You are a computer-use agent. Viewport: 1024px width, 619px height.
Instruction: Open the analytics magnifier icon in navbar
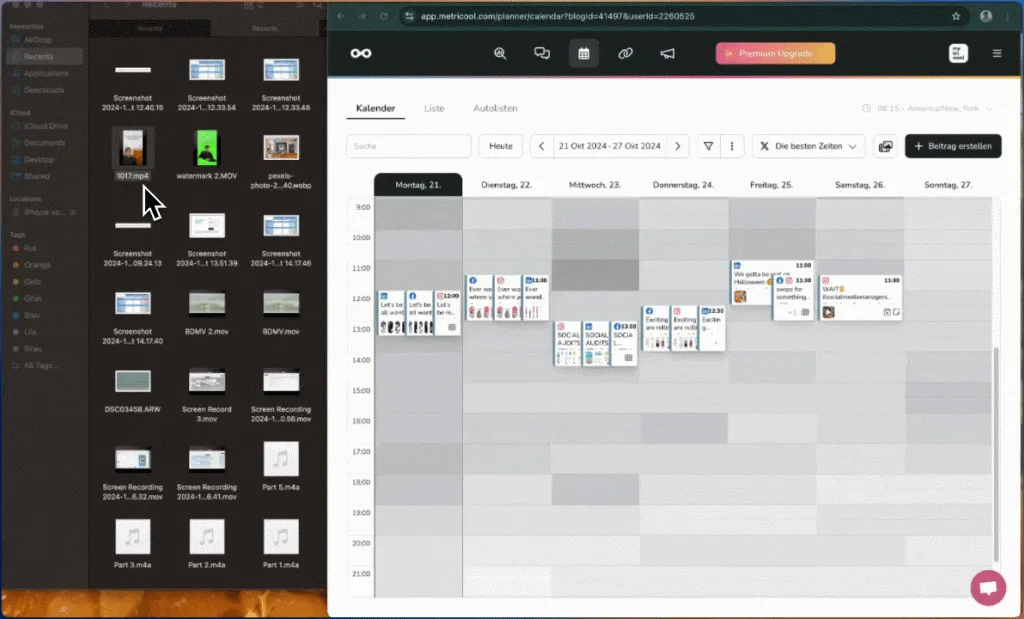[x=501, y=53]
